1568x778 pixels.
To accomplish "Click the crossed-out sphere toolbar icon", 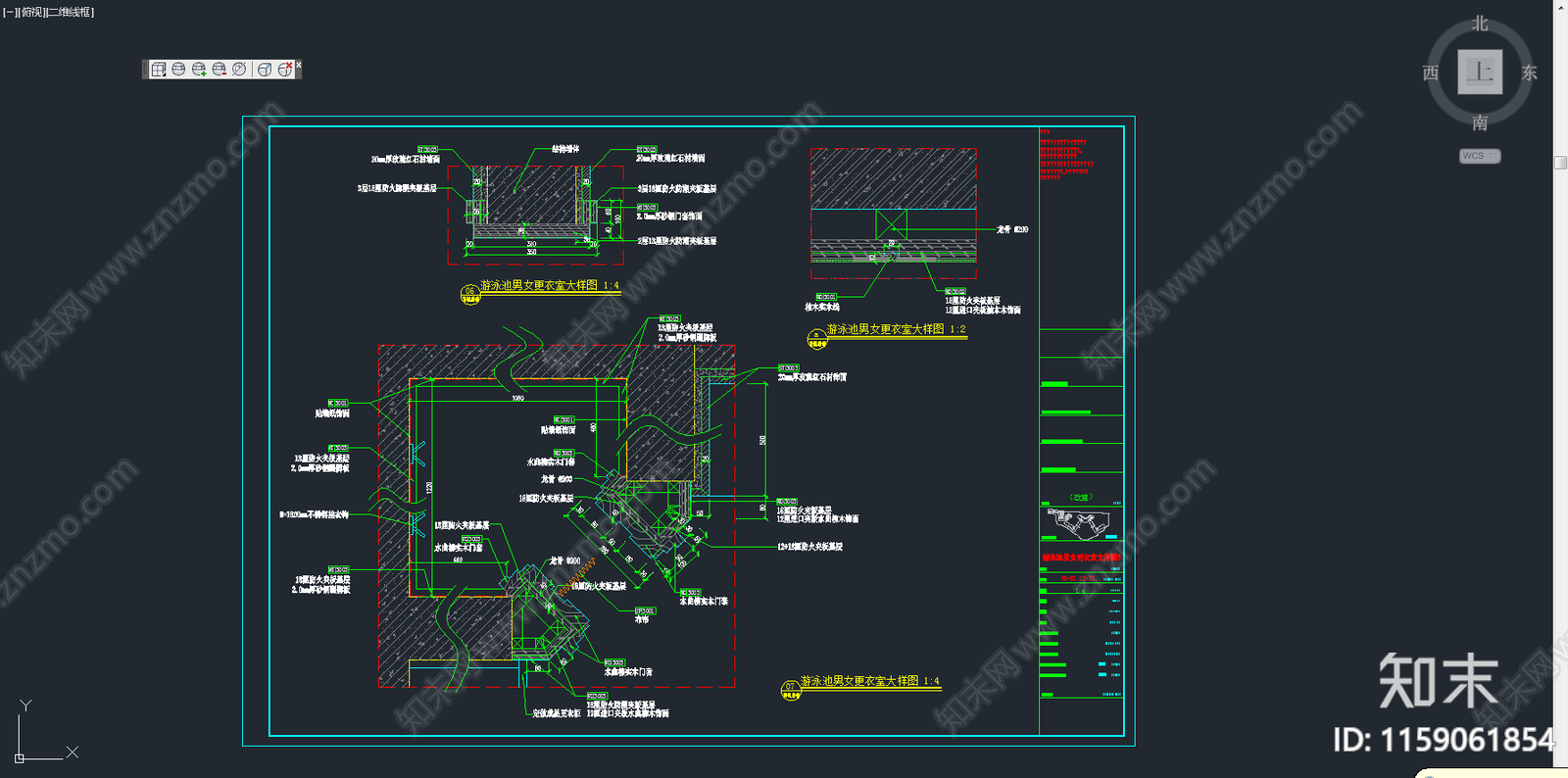I will (x=239, y=70).
